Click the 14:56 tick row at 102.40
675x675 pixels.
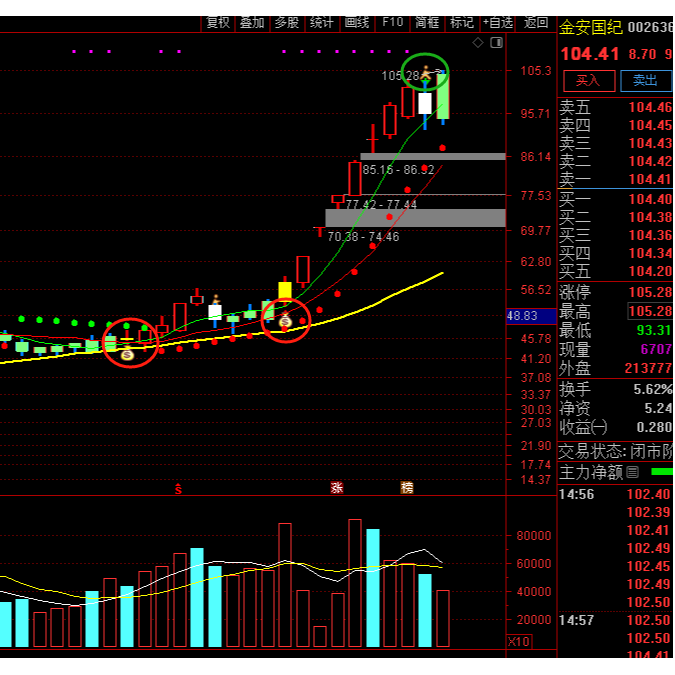(x=616, y=494)
